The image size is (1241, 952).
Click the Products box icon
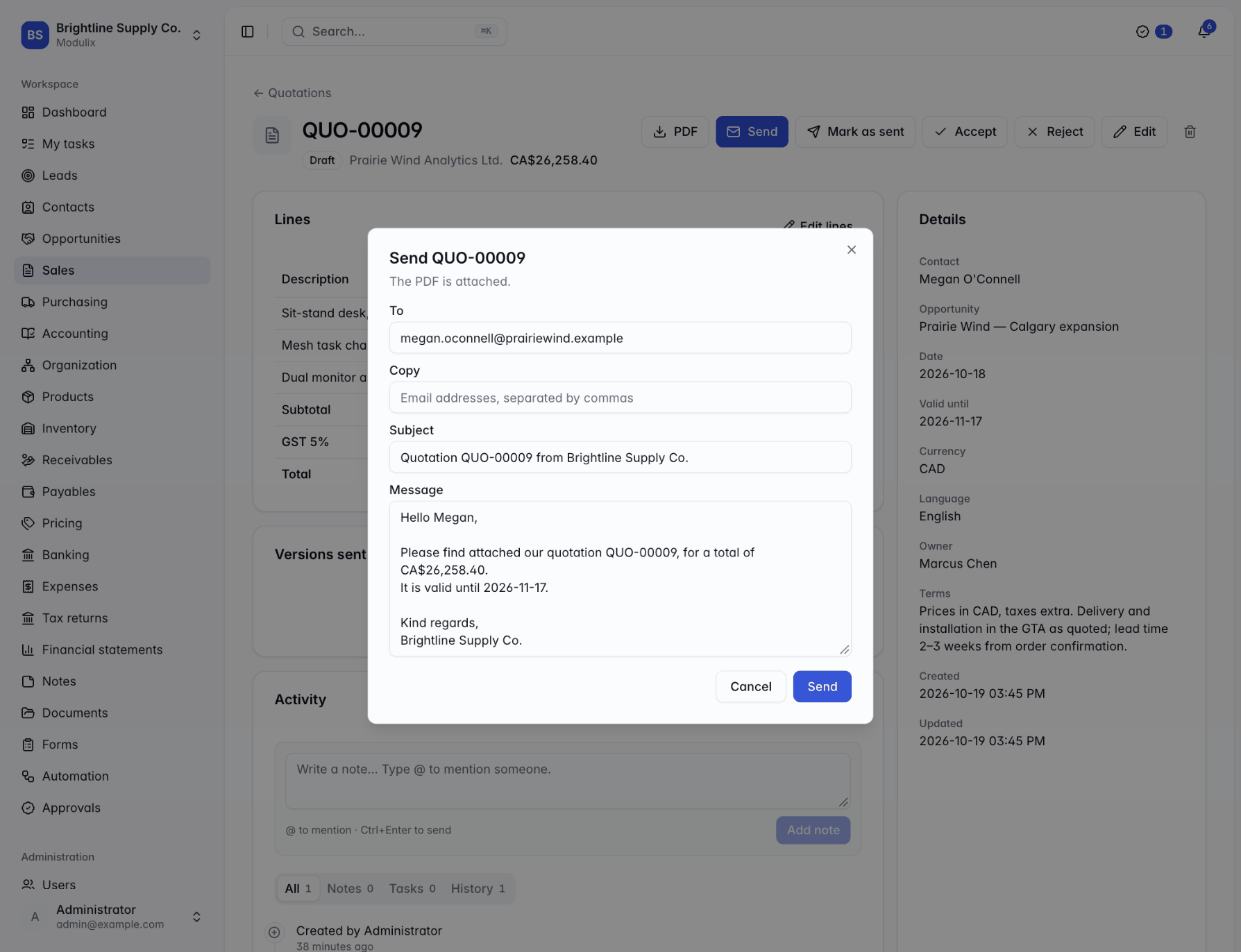28,397
